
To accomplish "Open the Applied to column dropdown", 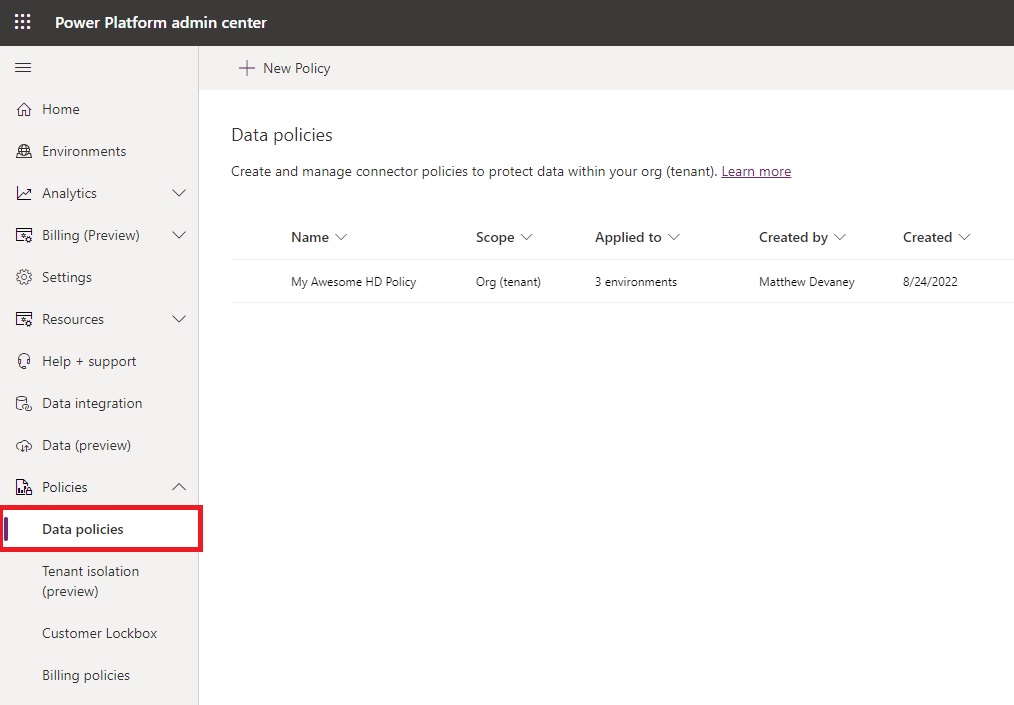I will [674, 237].
